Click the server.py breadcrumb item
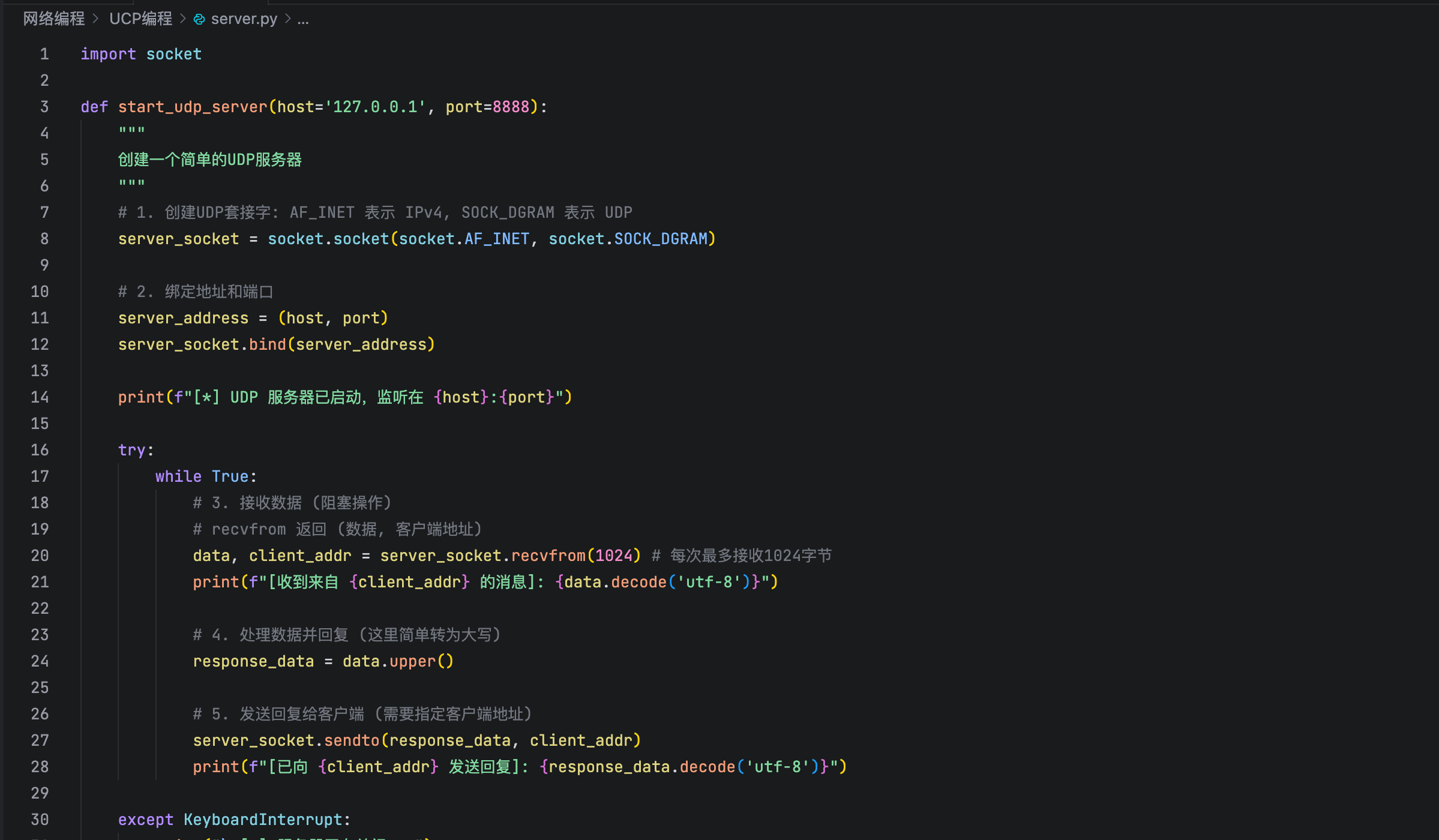This screenshot has height=840, width=1439. 244,19
